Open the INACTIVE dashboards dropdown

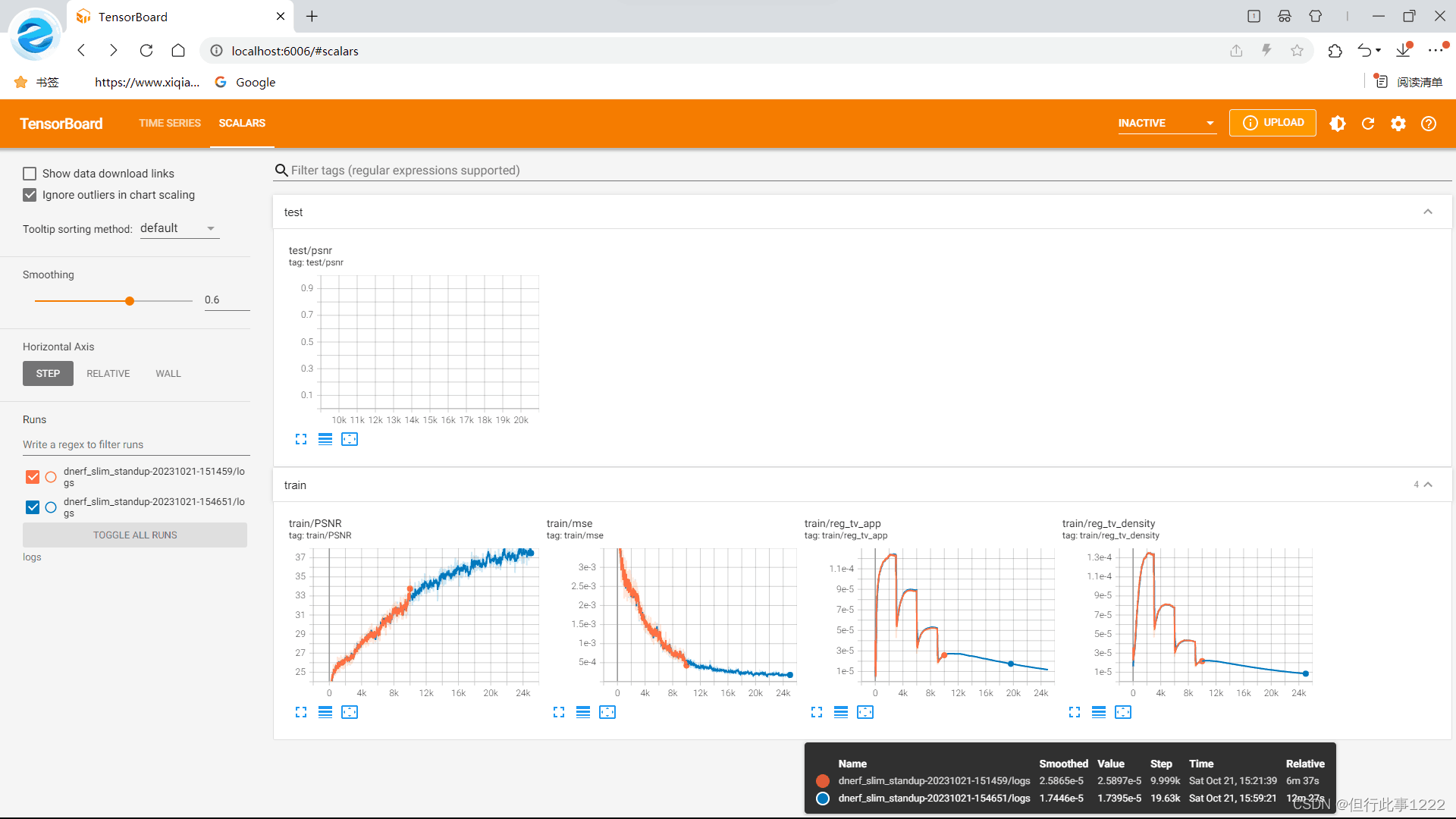(1166, 123)
